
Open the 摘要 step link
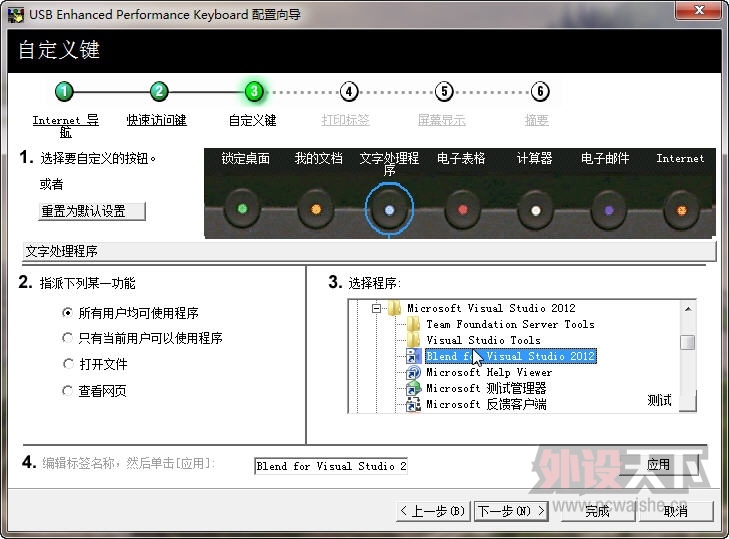click(x=537, y=120)
